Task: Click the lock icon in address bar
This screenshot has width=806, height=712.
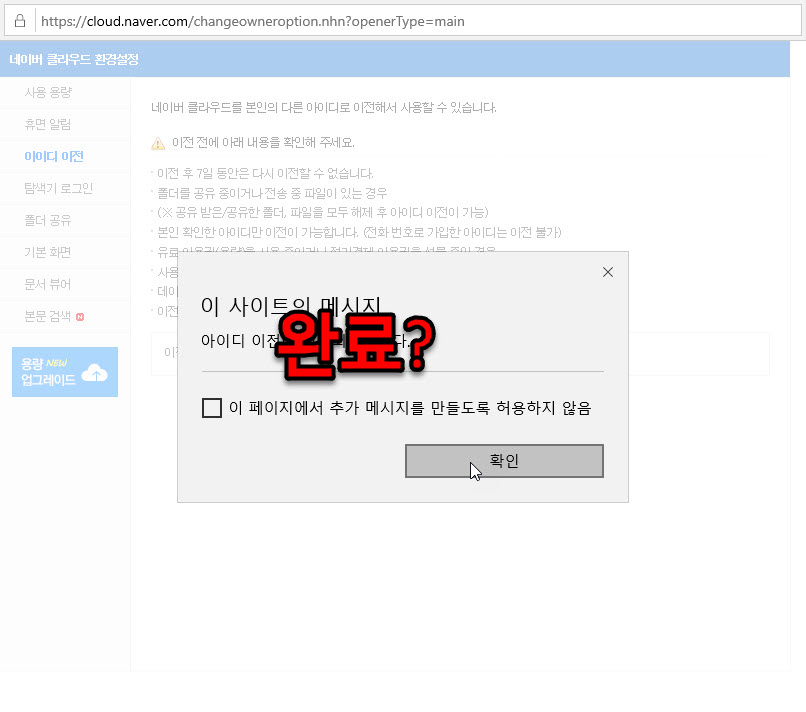Action: click(20, 21)
